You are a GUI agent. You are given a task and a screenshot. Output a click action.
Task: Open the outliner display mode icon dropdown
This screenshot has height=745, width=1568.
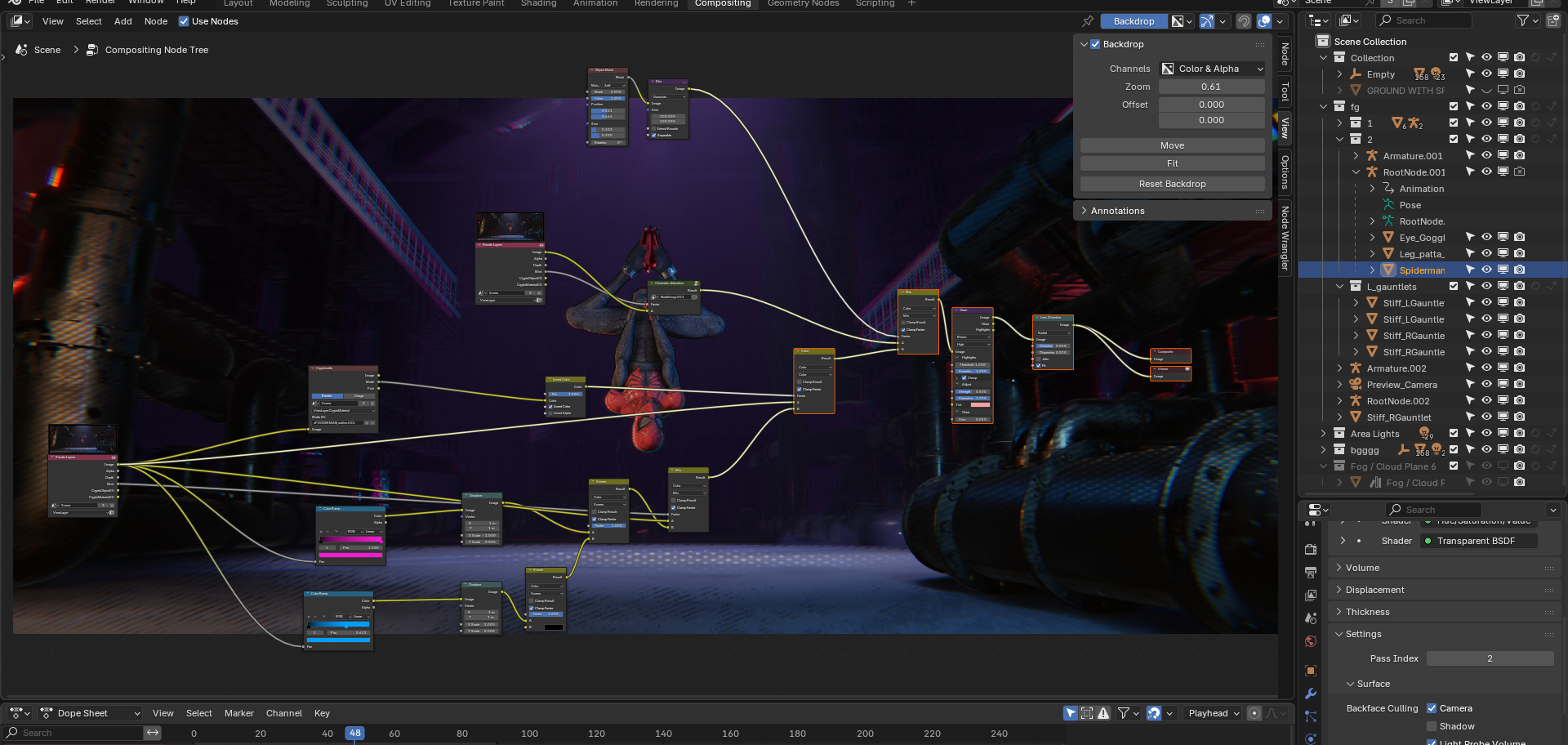point(1349,20)
